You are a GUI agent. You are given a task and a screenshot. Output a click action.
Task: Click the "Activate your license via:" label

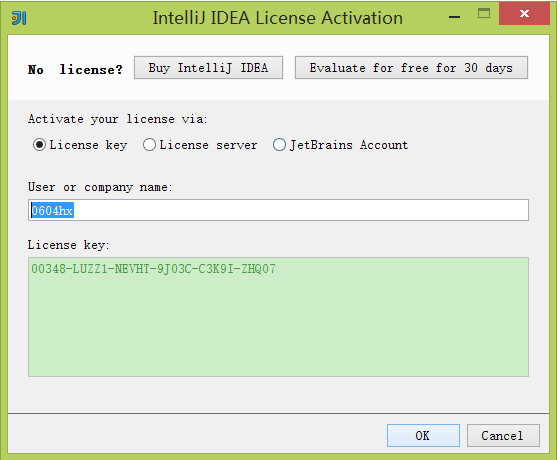(118, 119)
